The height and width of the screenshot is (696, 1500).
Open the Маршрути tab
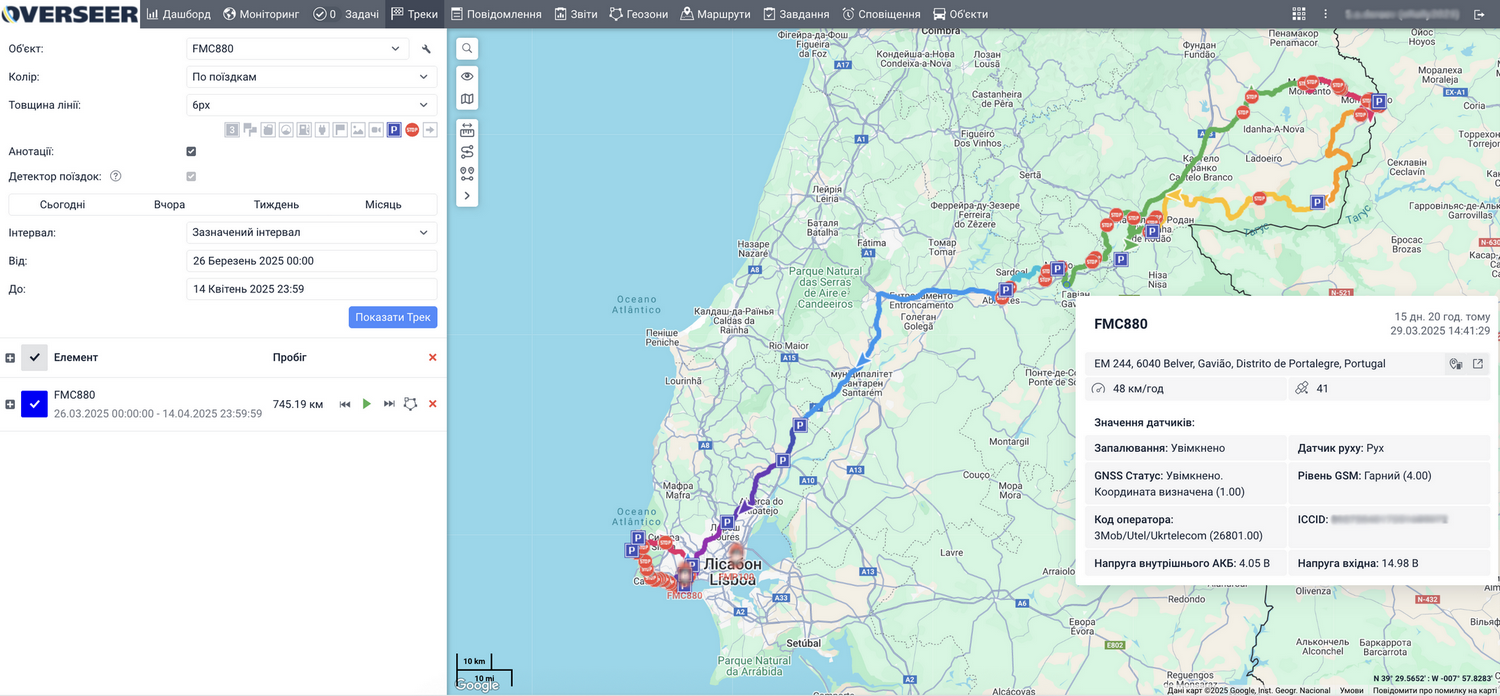[716, 14]
